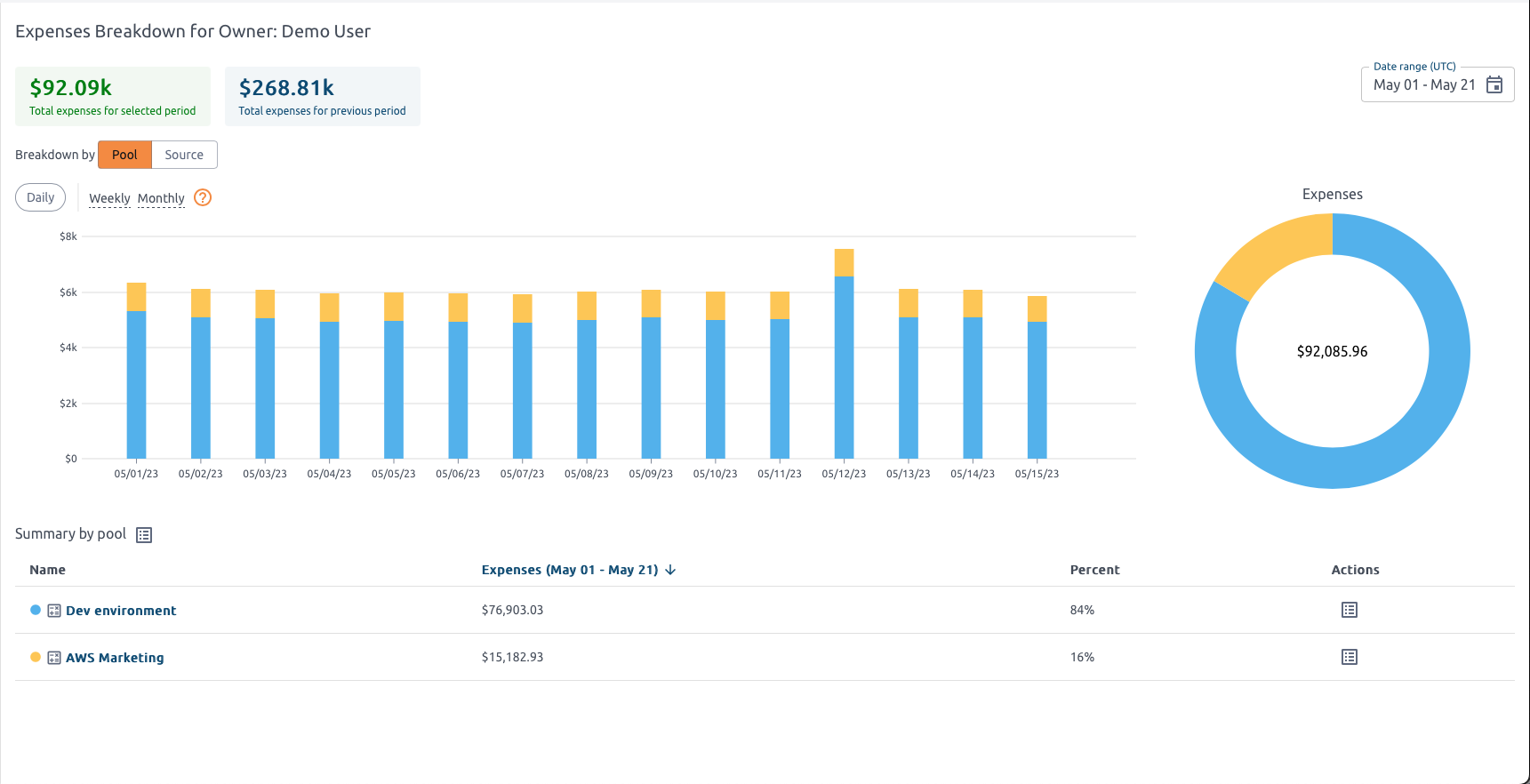Open the Dev environment pool link

pos(121,611)
